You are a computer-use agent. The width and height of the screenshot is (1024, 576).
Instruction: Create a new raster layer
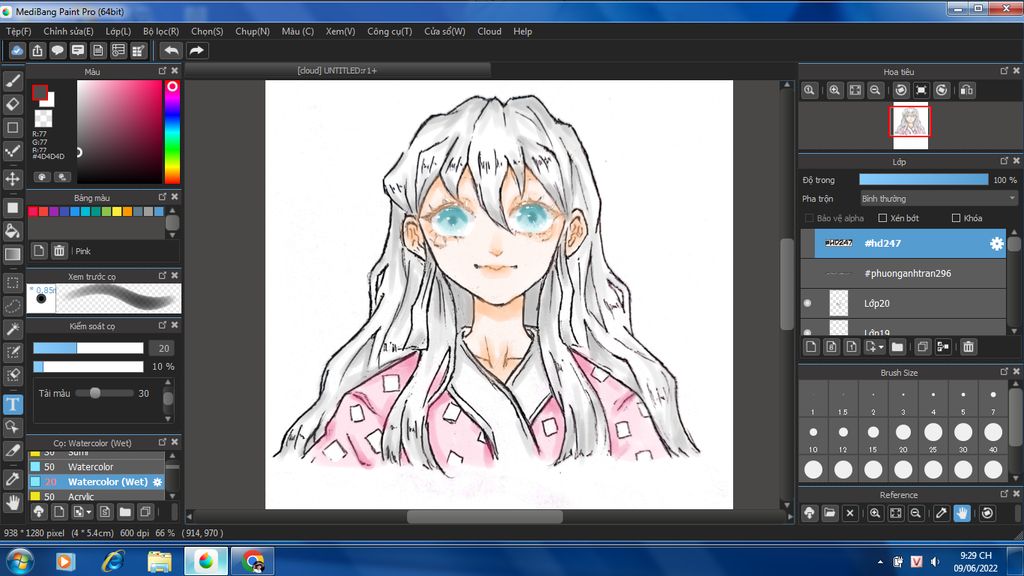click(811, 347)
